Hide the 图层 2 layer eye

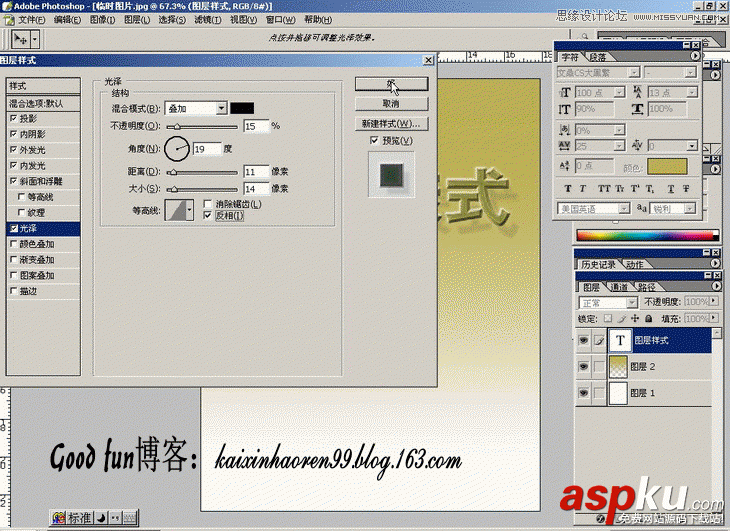tap(583, 367)
